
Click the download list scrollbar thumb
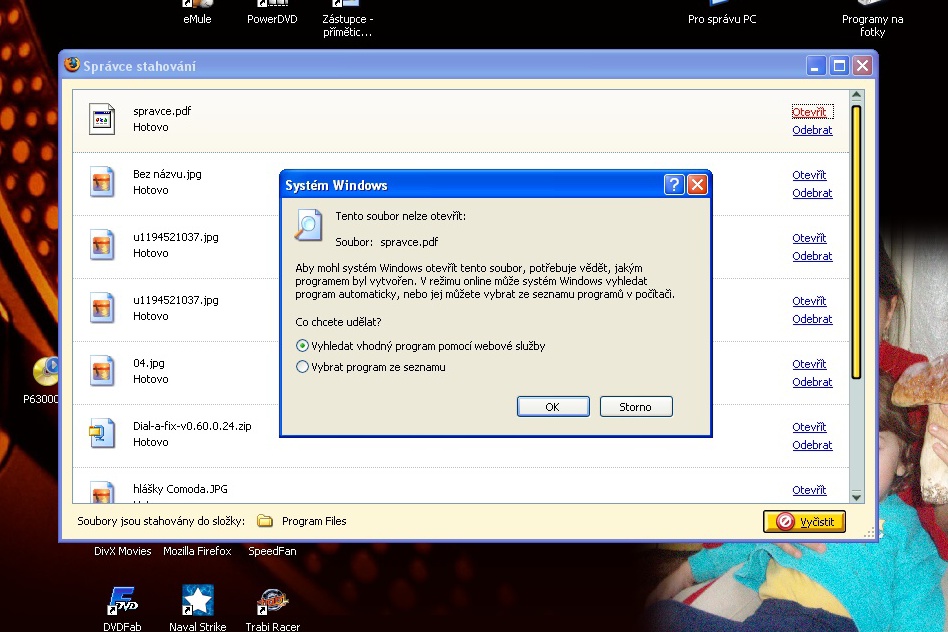click(x=856, y=242)
